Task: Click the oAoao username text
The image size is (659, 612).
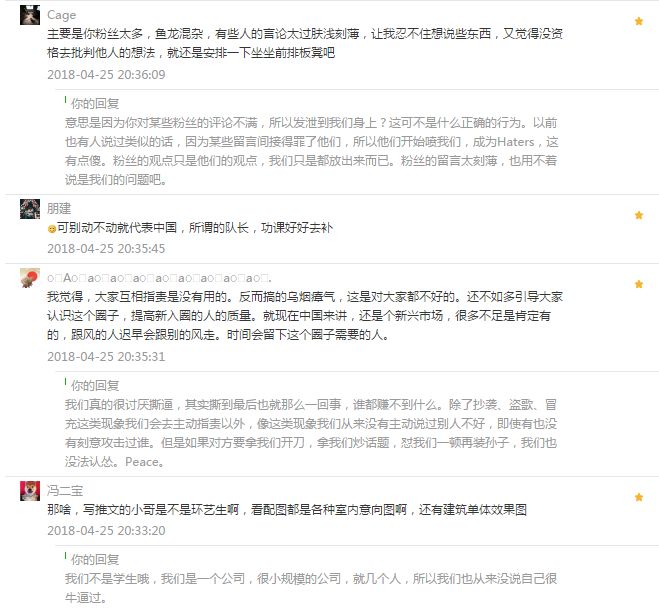Action: (x=159, y=278)
